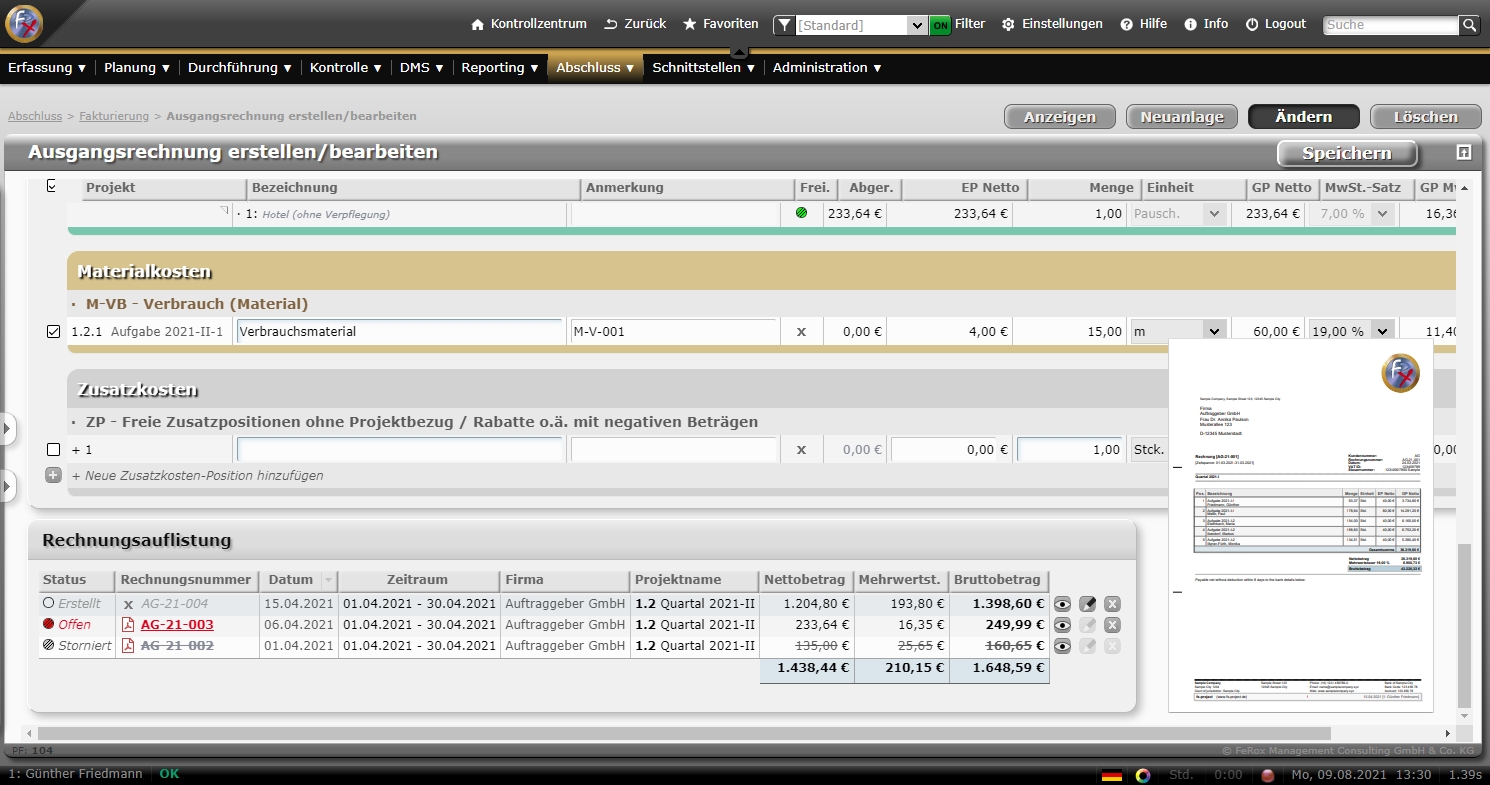Follow the Fakturierung breadcrumb link
This screenshot has width=1490, height=785.
(114, 116)
